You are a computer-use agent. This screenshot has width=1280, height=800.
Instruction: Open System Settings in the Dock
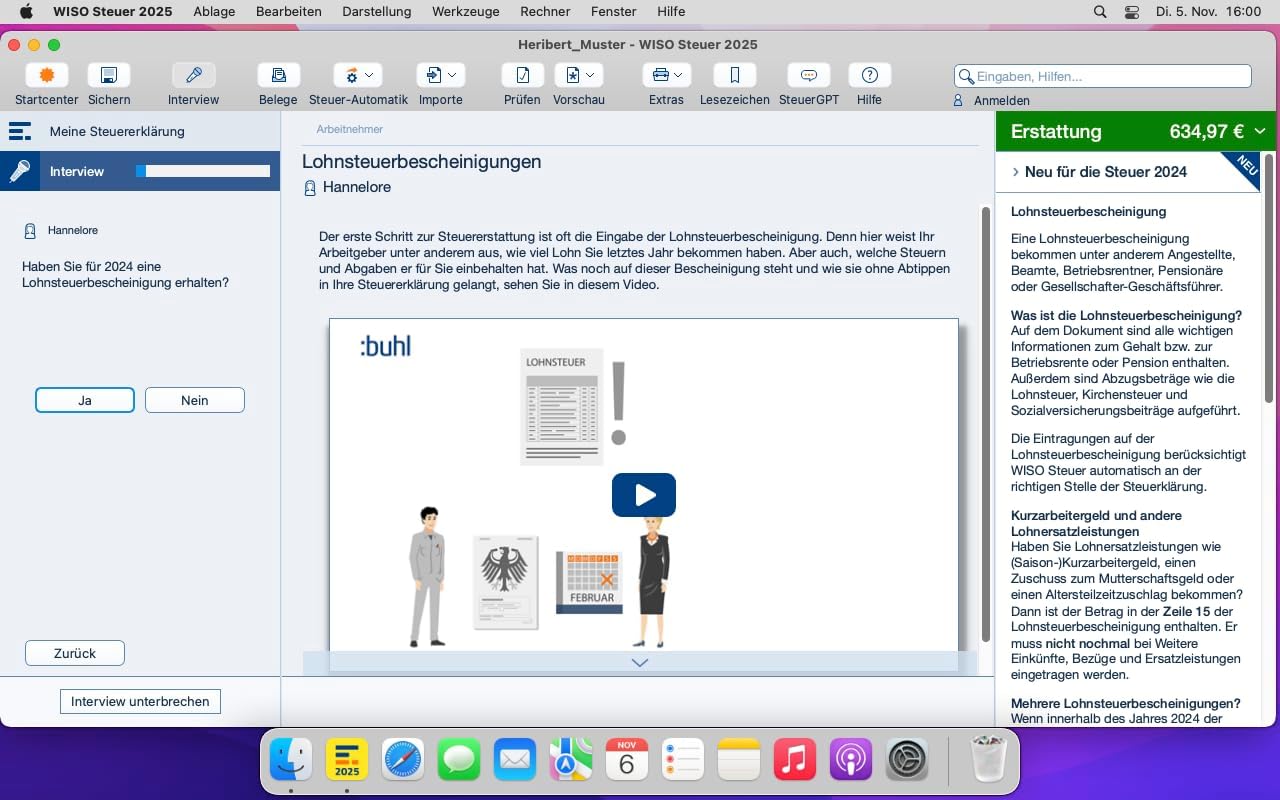(x=907, y=761)
